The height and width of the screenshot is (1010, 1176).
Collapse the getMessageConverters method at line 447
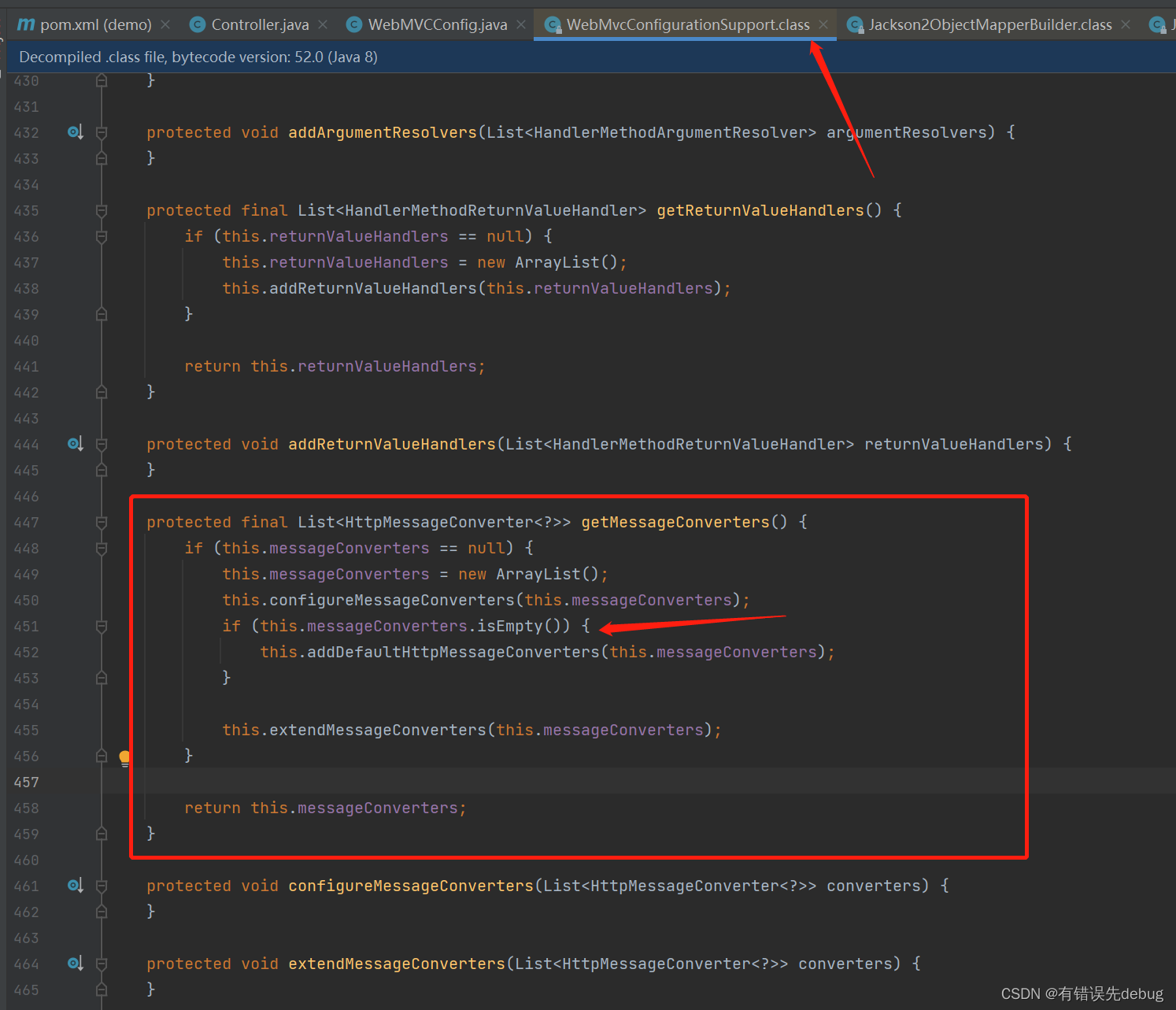pos(102,522)
